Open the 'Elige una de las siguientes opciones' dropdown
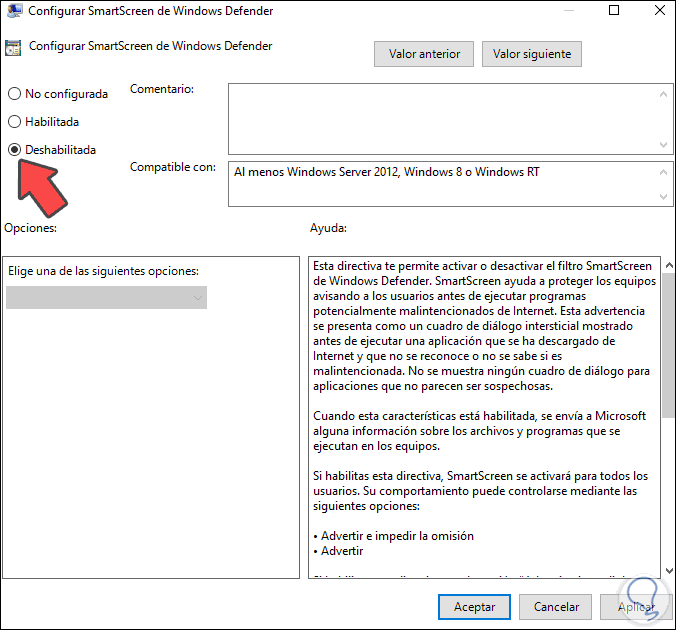Image resolution: width=676 pixels, height=630 pixels. tap(106, 298)
